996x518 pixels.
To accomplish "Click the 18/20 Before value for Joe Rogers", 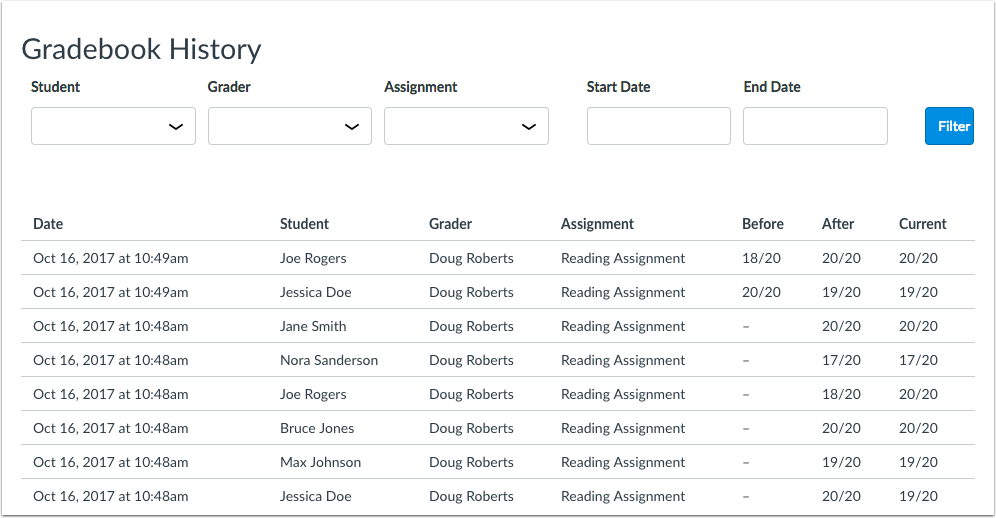I will [762, 258].
